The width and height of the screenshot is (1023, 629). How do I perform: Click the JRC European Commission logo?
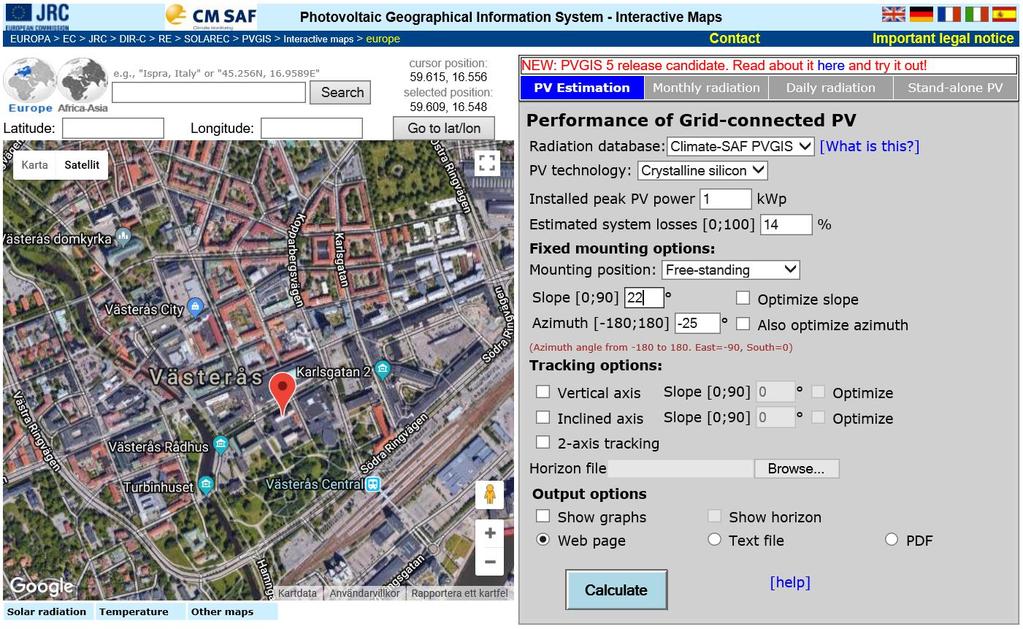point(37,16)
